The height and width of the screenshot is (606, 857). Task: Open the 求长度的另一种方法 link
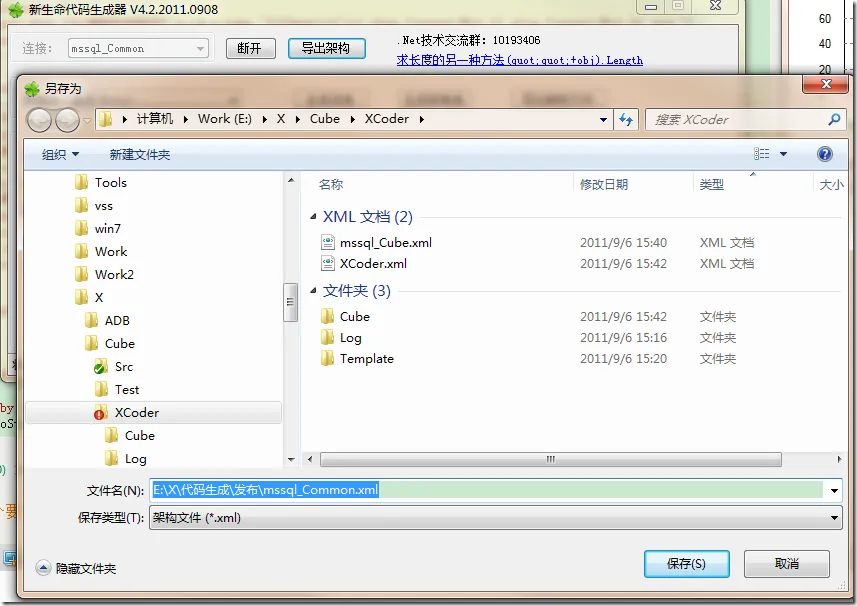tap(519, 60)
